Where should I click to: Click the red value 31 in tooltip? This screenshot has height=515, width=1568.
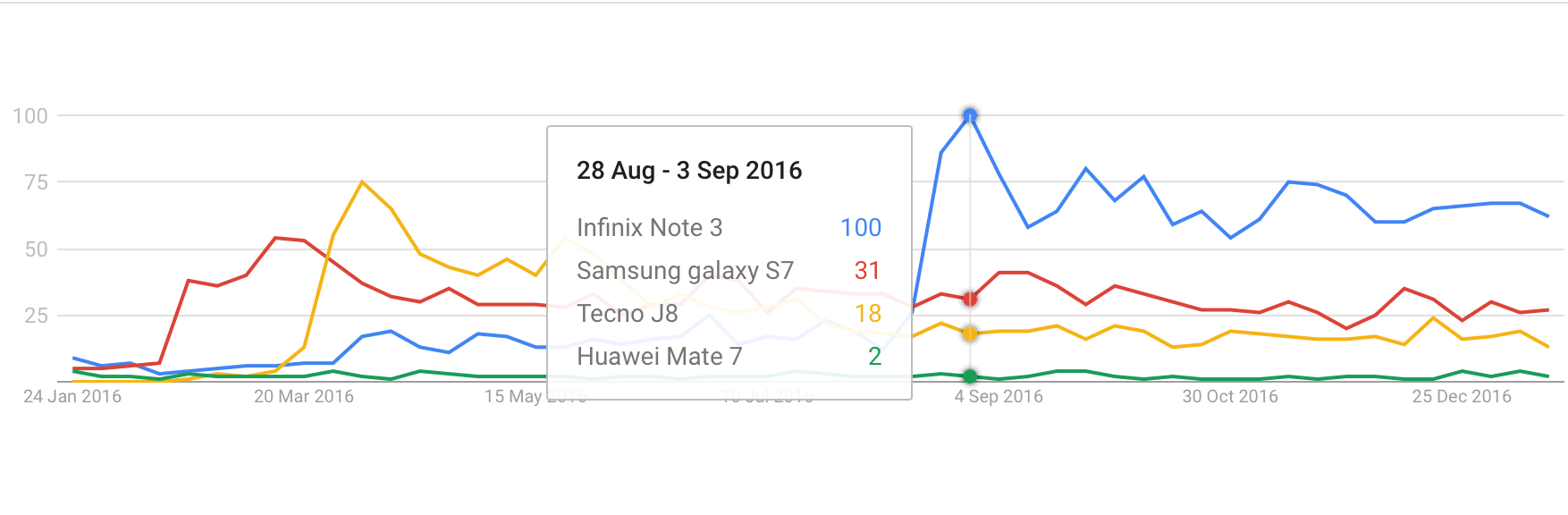pos(867,271)
